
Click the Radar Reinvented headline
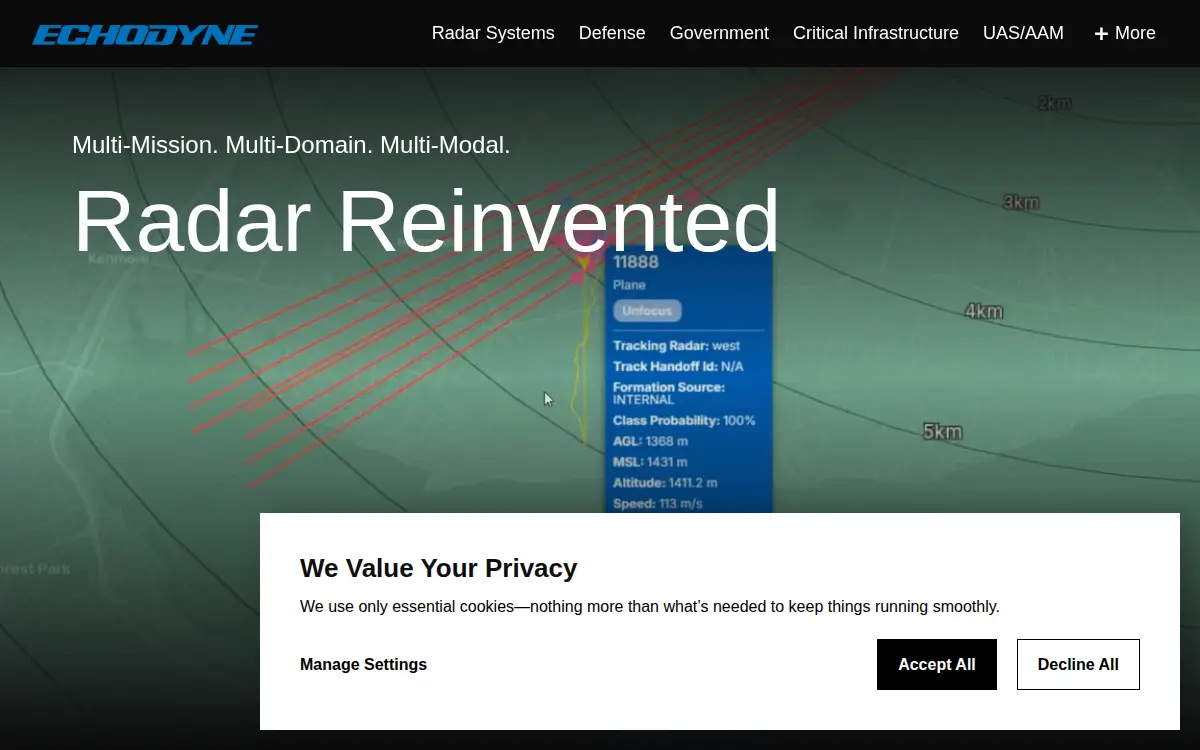(427, 221)
